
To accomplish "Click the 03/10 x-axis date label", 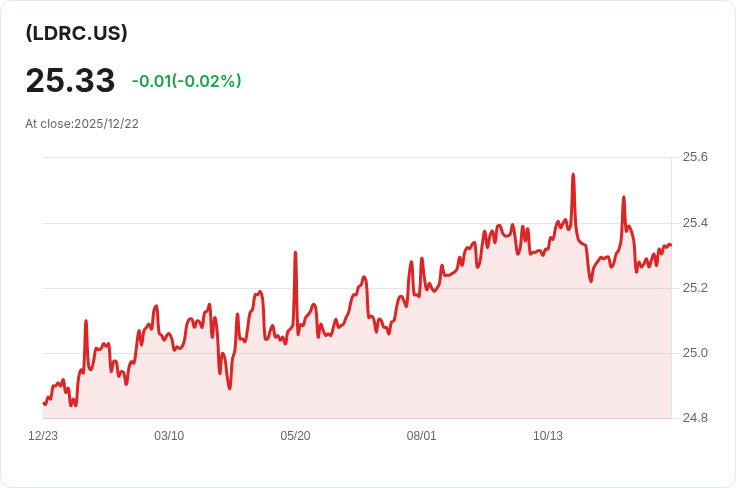I will (169, 436).
